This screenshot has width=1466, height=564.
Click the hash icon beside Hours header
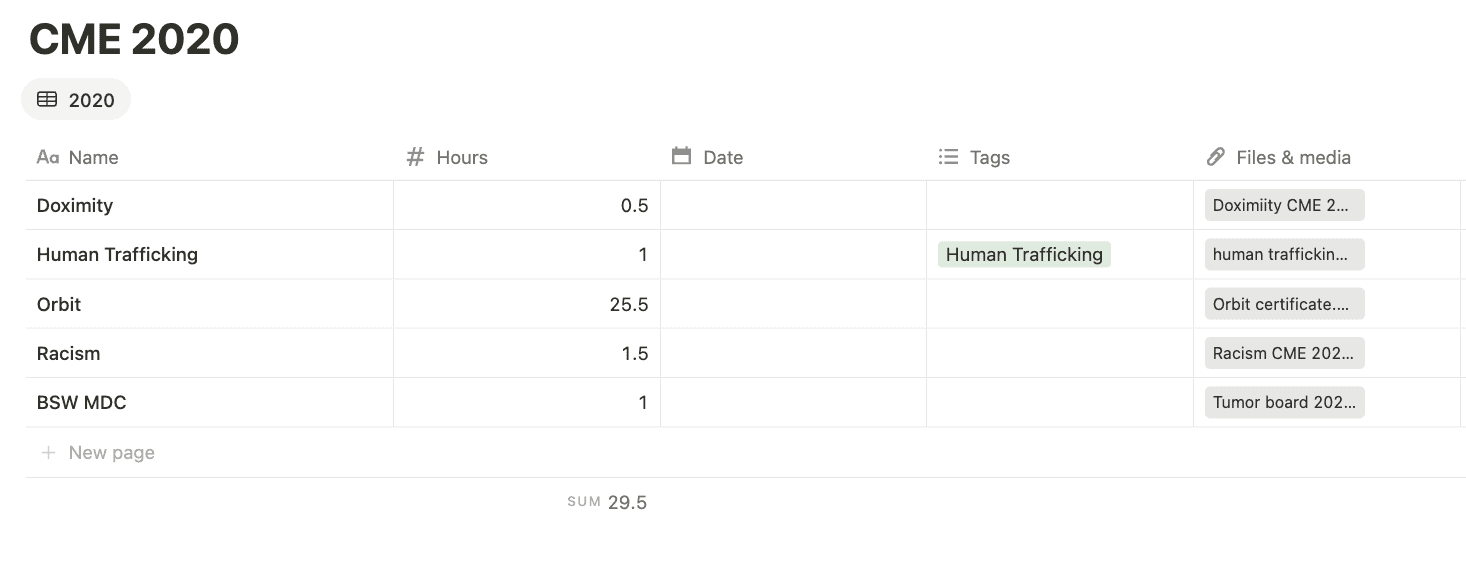(x=415, y=157)
